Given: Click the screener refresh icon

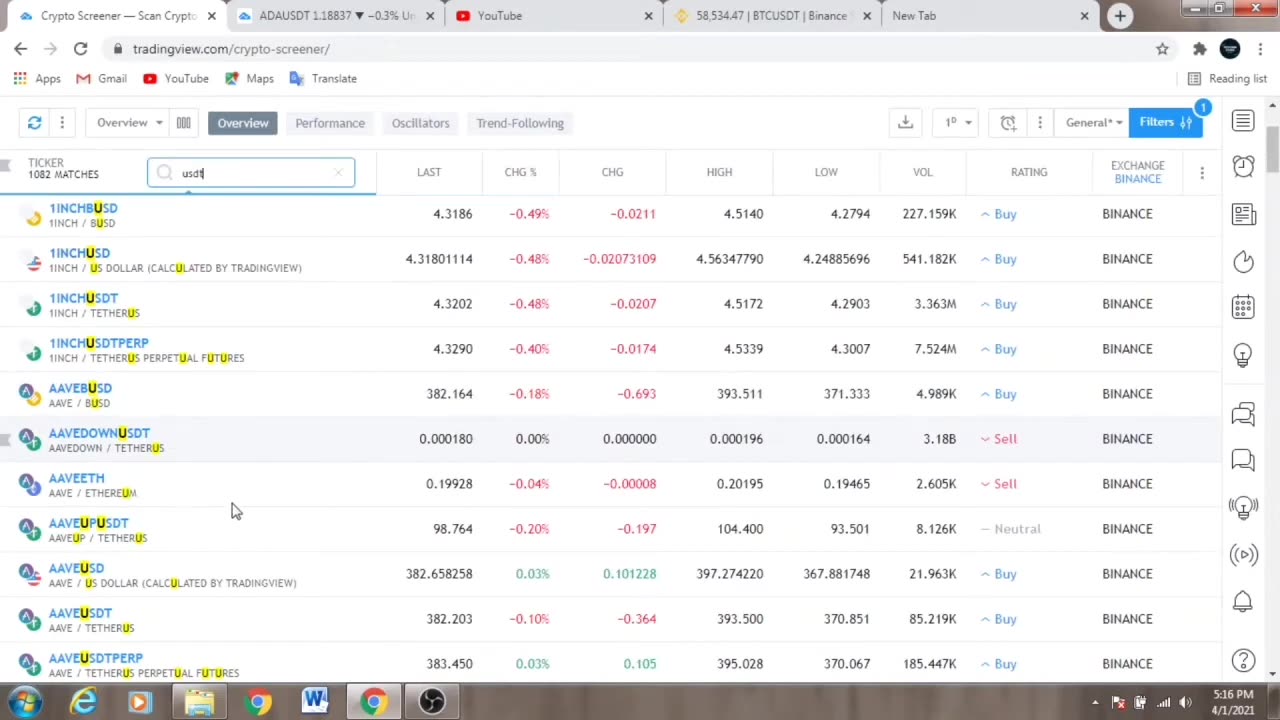Looking at the screenshot, I should point(35,123).
